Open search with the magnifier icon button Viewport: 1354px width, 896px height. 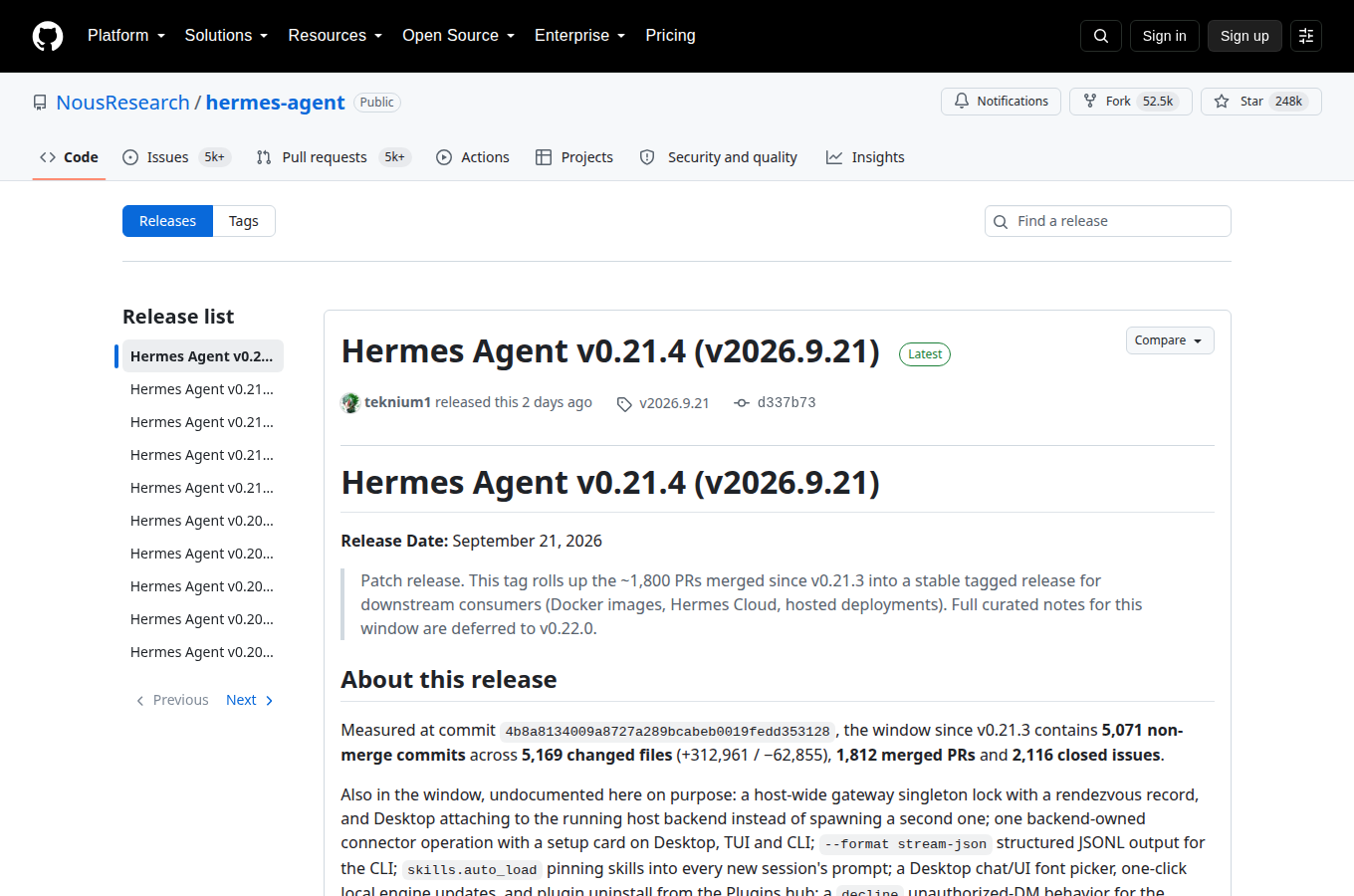pos(1101,36)
